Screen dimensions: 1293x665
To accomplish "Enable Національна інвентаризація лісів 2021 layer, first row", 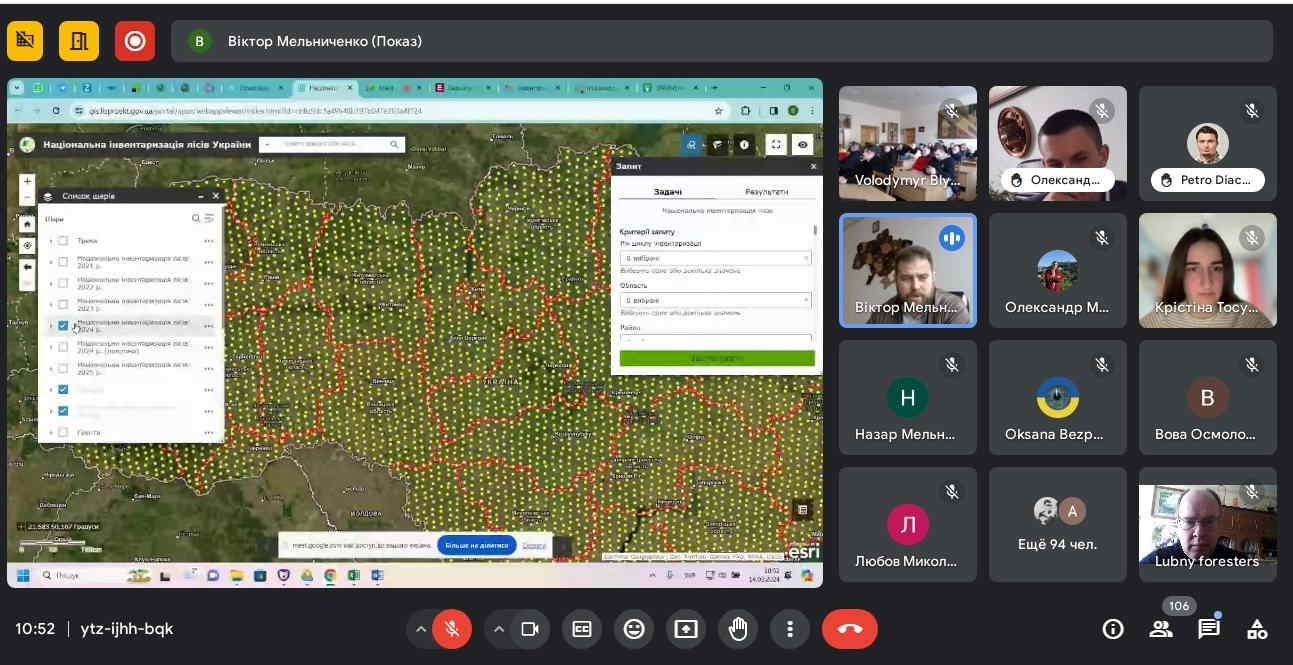I will [x=63, y=262].
